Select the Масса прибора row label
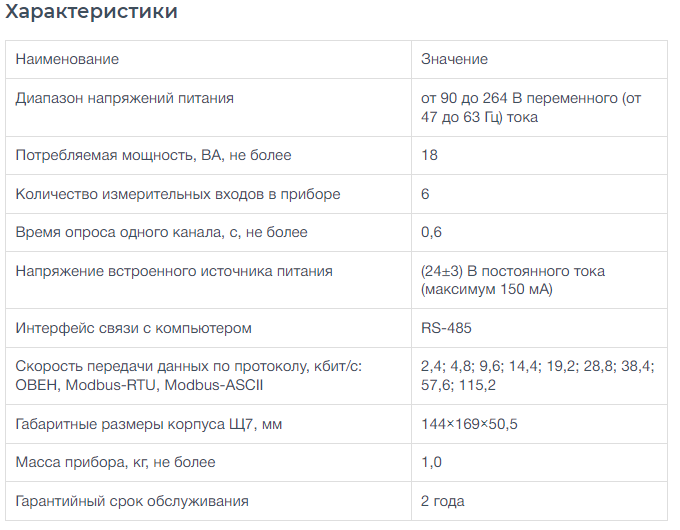 (x=115, y=462)
